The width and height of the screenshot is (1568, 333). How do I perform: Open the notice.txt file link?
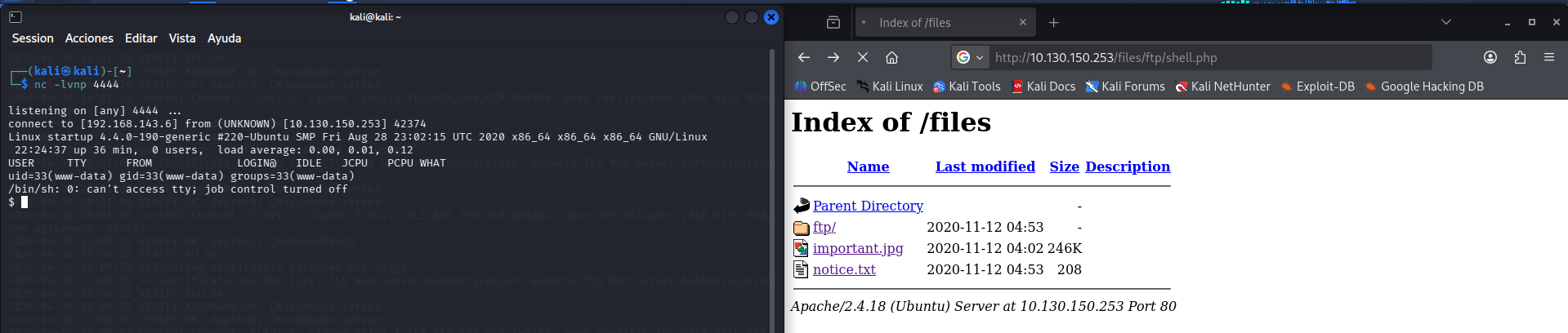click(x=844, y=269)
